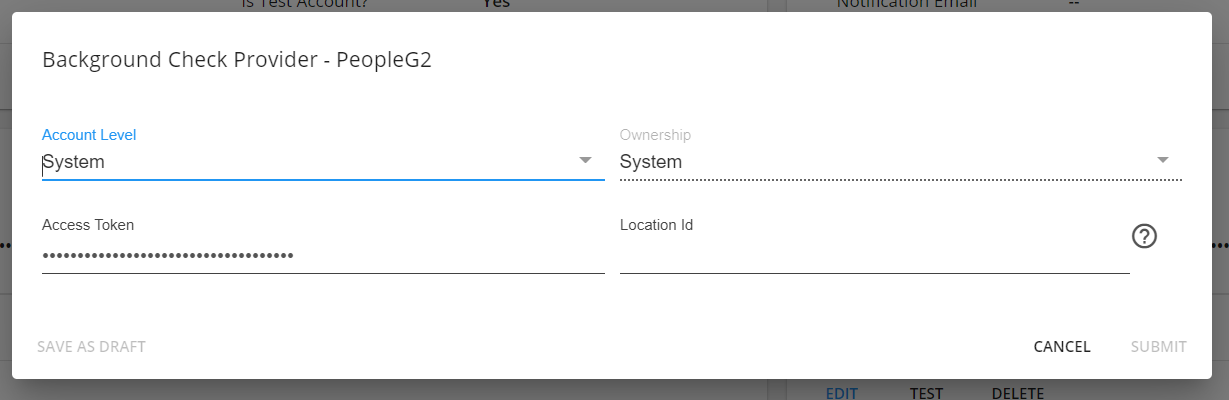The image size is (1229, 400).
Task: Click the Ownership 'System' value field
Action: click(x=901, y=162)
